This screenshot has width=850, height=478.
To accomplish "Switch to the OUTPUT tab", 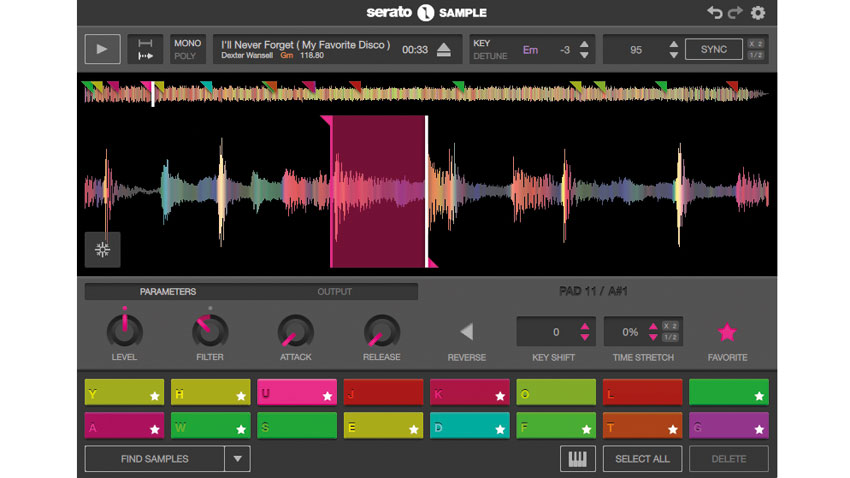I will [334, 292].
